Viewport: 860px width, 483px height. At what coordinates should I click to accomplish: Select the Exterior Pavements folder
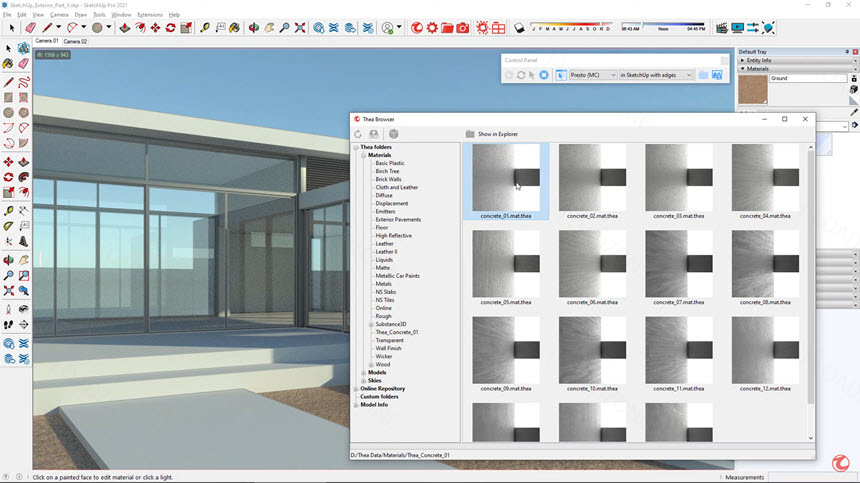click(x=398, y=219)
